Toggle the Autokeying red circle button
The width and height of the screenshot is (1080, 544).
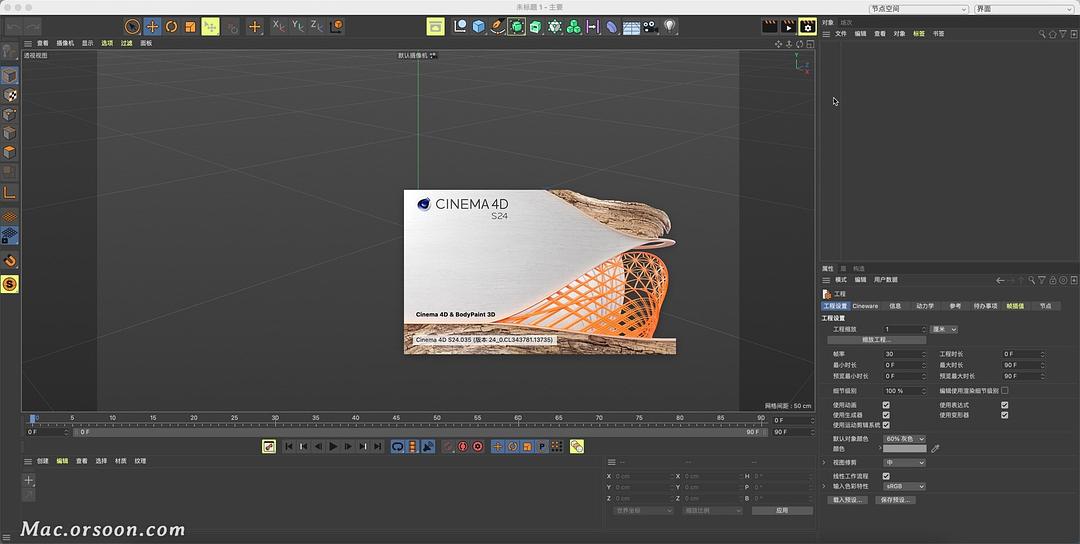click(x=463, y=447)
